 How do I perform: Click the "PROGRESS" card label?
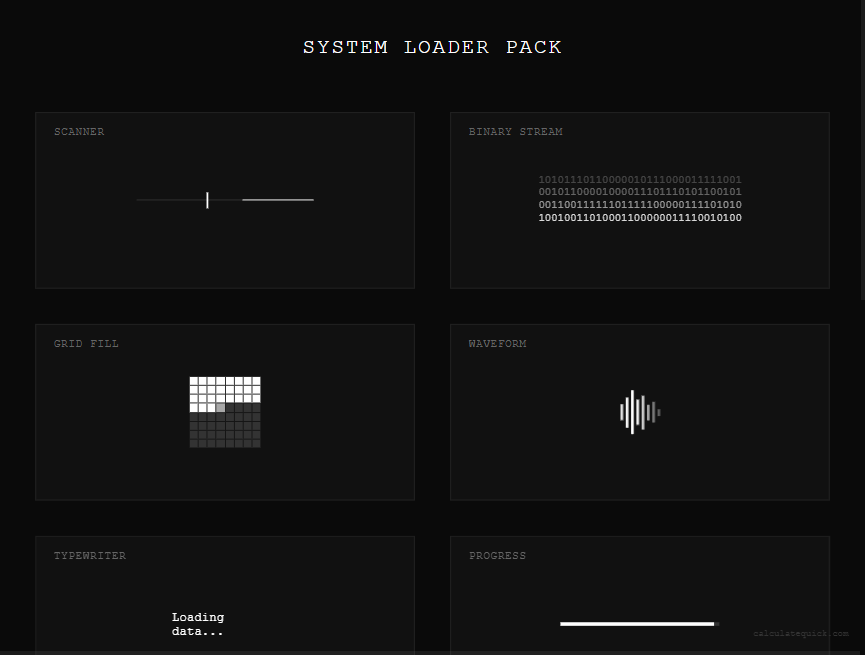click(x=498, y=556)
